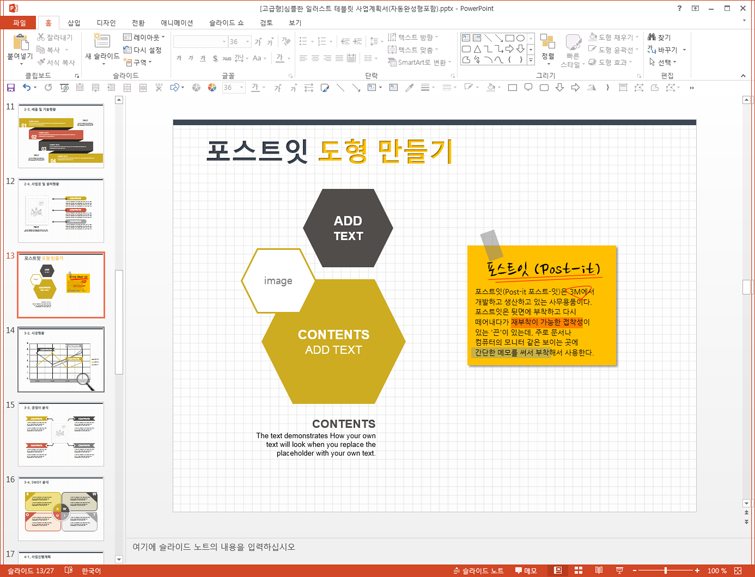Click Reset slide (다시 설정)
Viewport: 755px width, 577px height.
point(142,50)
